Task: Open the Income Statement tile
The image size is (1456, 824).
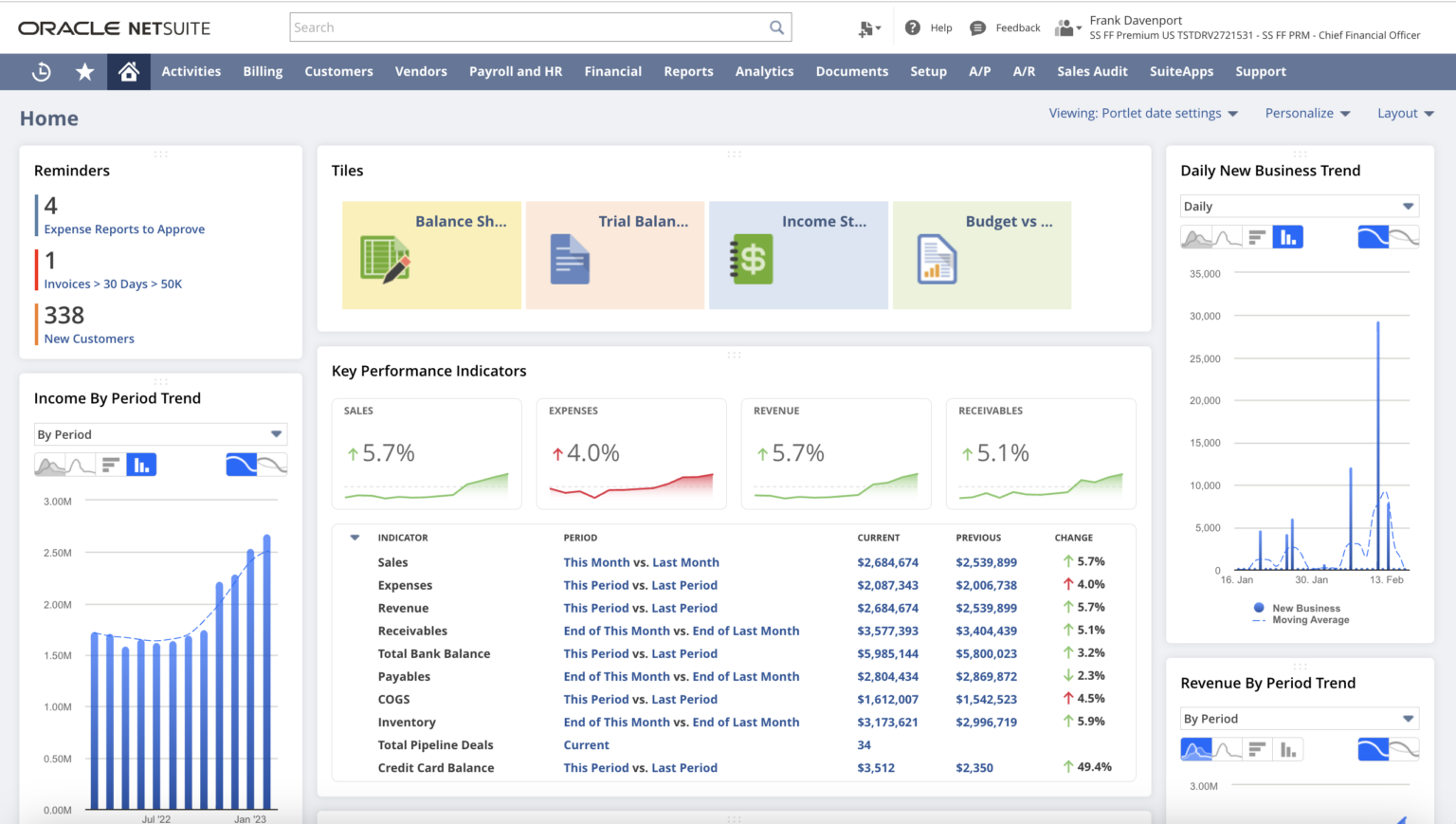Action: click(798, 254)
